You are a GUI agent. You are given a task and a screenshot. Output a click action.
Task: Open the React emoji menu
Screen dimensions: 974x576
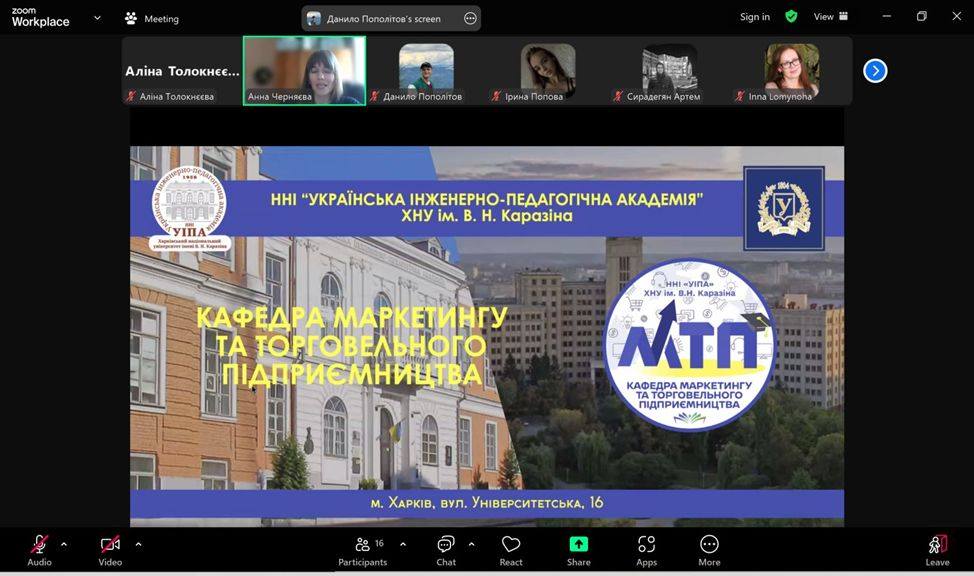click(x=511, y=550)
